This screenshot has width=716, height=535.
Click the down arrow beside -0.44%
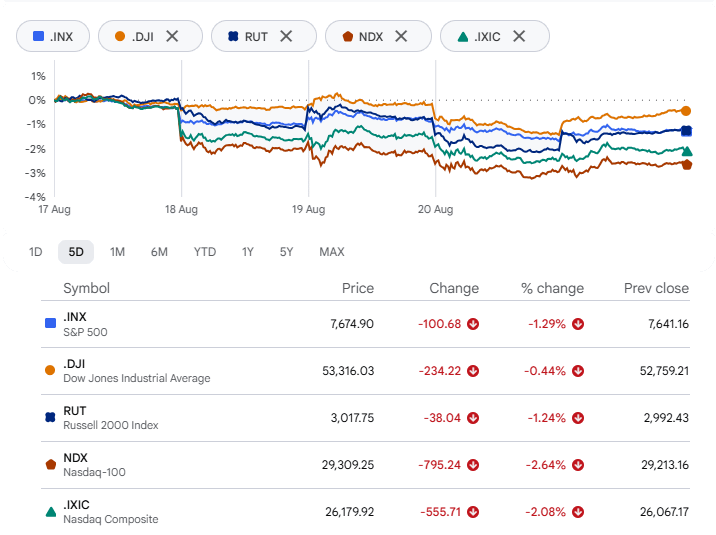[578, 371]
